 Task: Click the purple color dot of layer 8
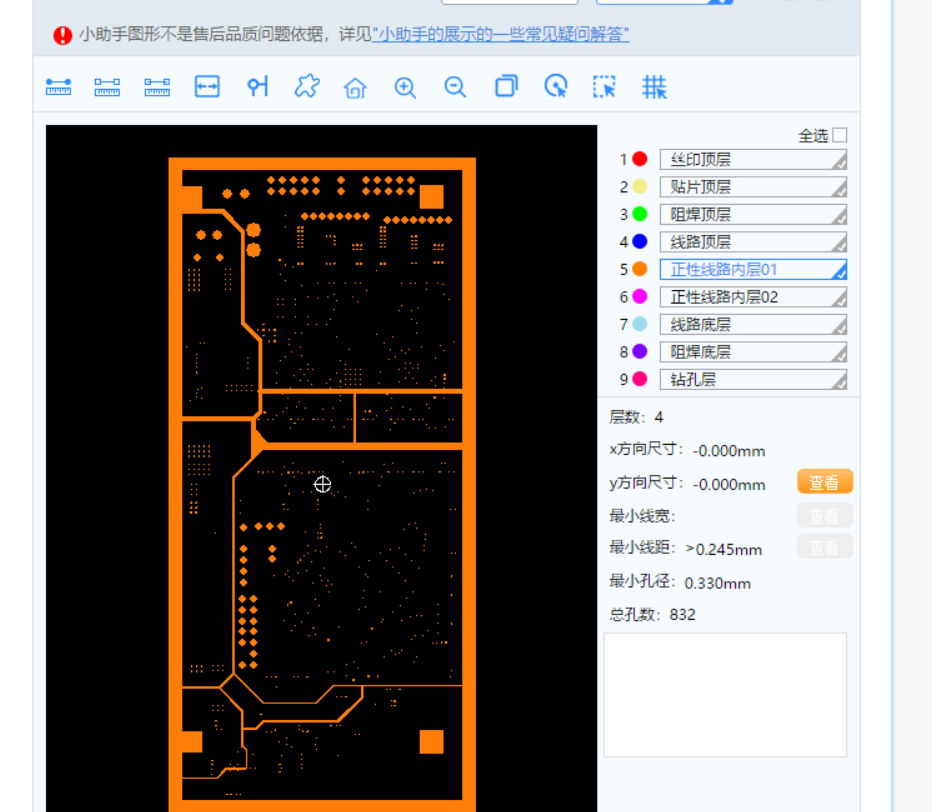[x=640, y=351]
